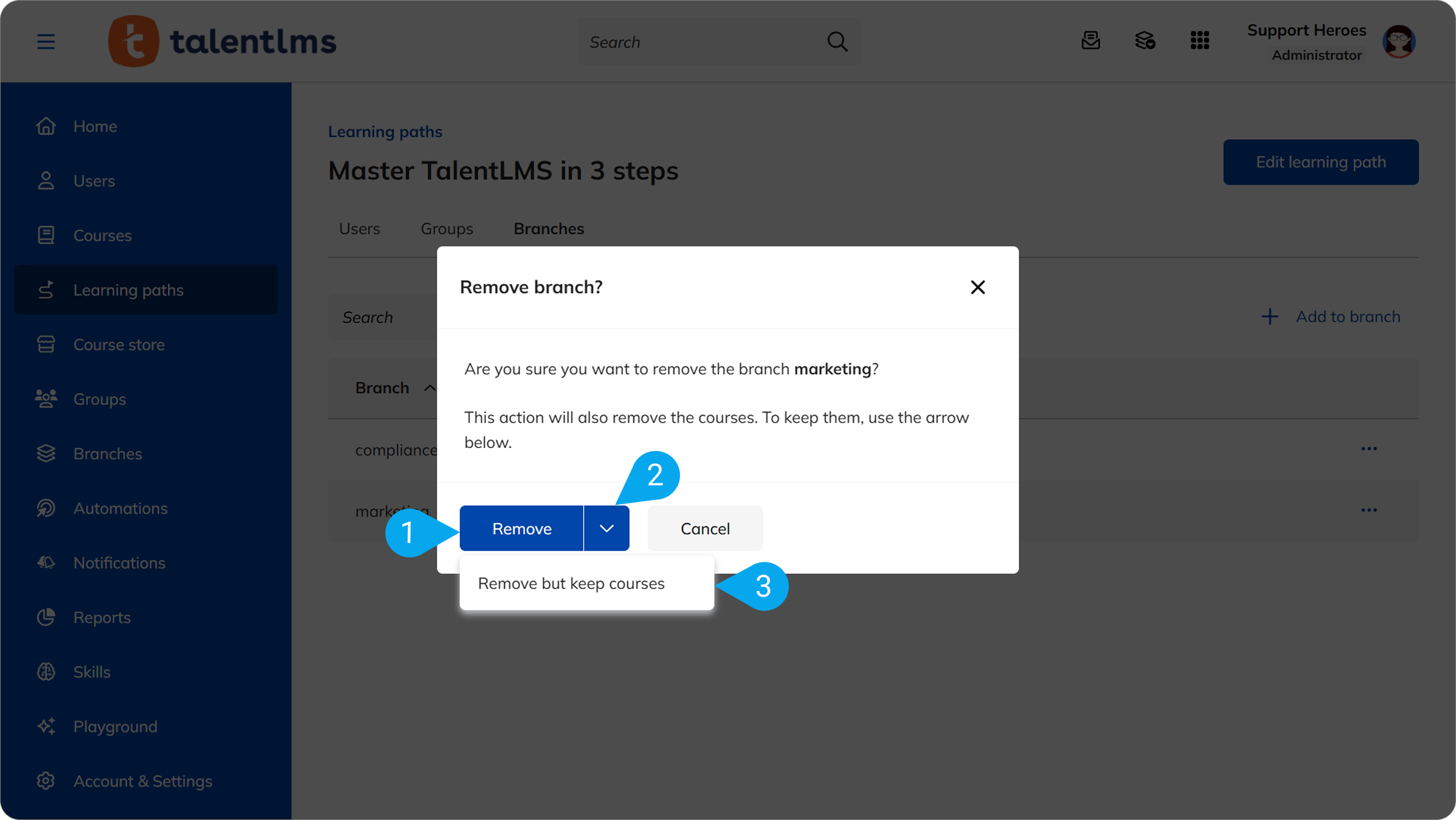Image resolution: width=1456 pixels, height=820 pixels.
Task: Click the search magnifier icon in header
Action: (x=837, y=42)
